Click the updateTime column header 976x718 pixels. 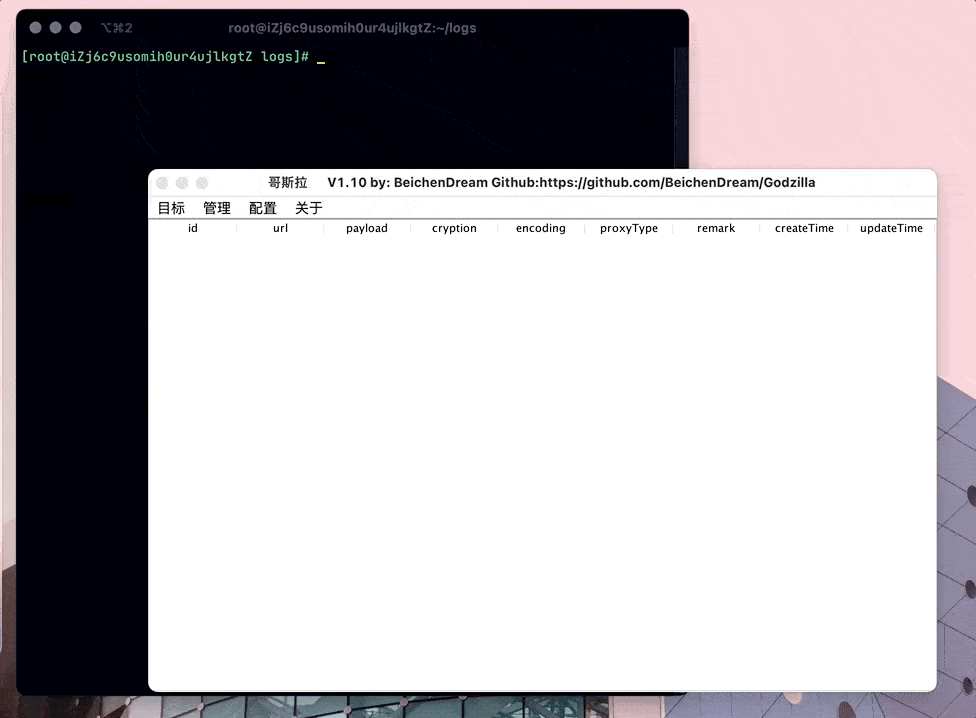pos(891,228)
